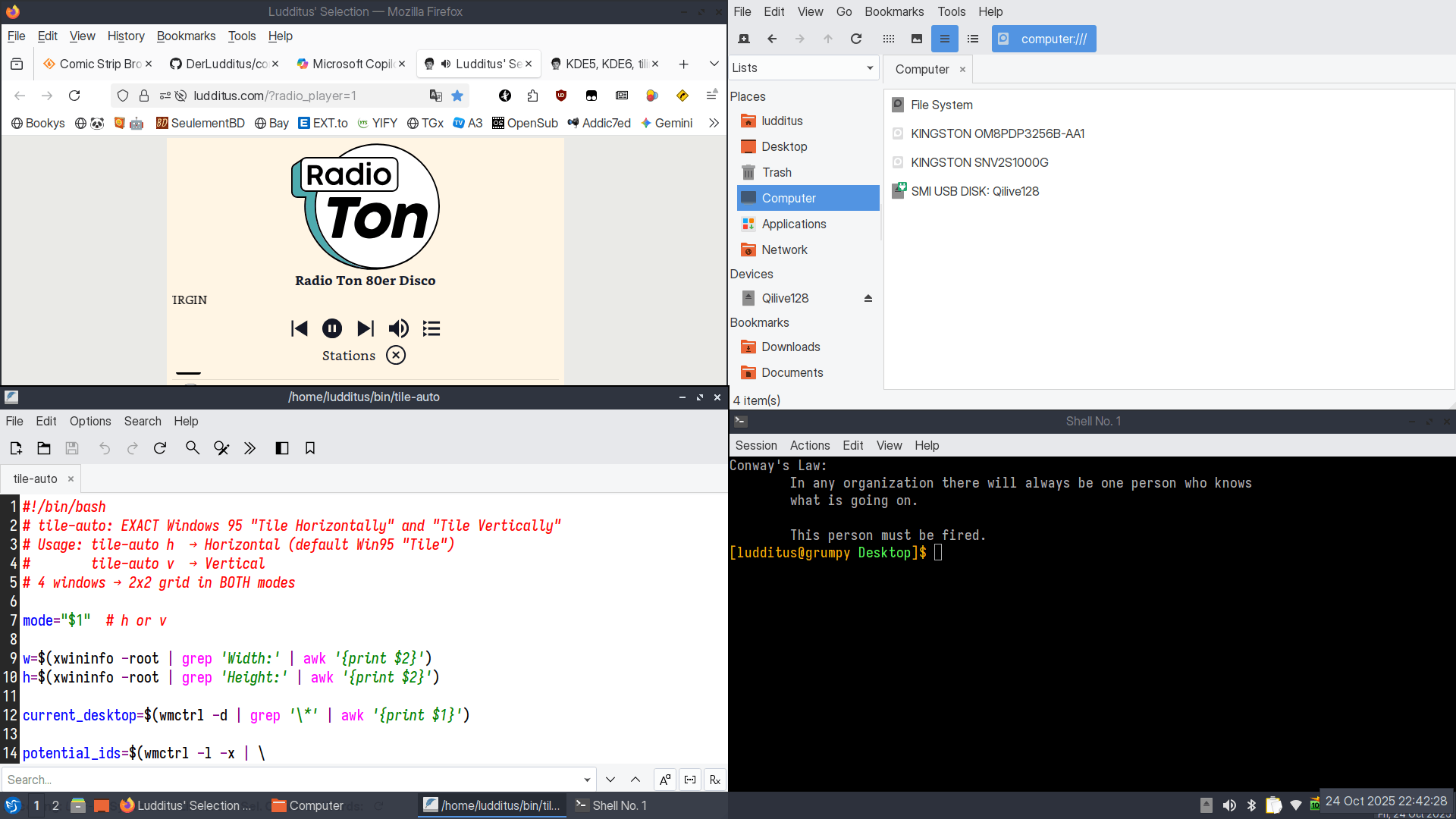Reload the file manager view
This screenshot has width=1456, height=819.
pos(856,39)
